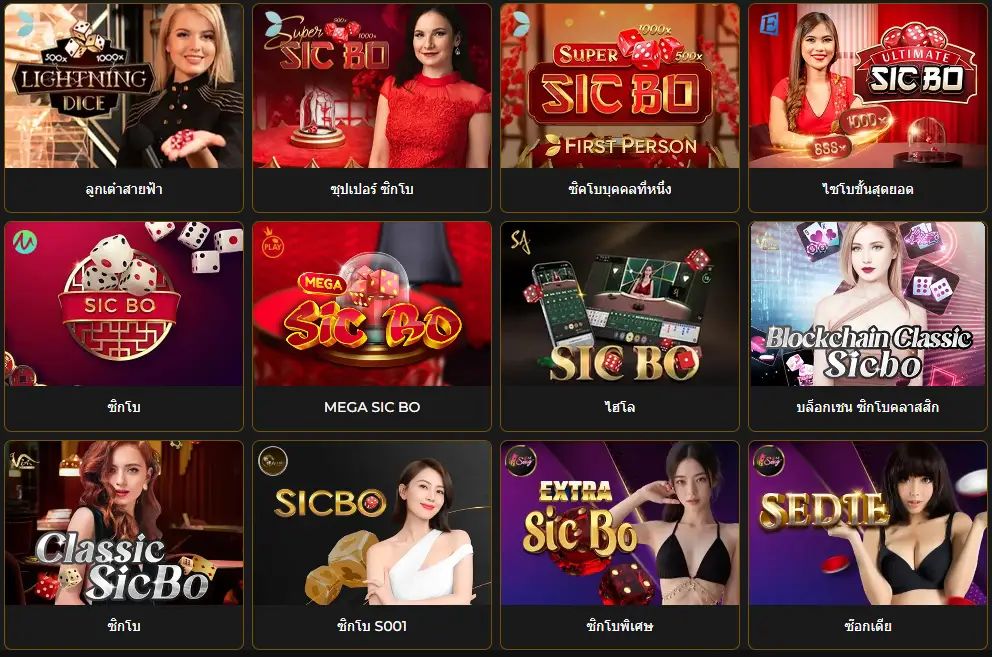The image size is (992, 657).
Task: Click provider logo on Classic SicBo card
Action: [23, 461]
